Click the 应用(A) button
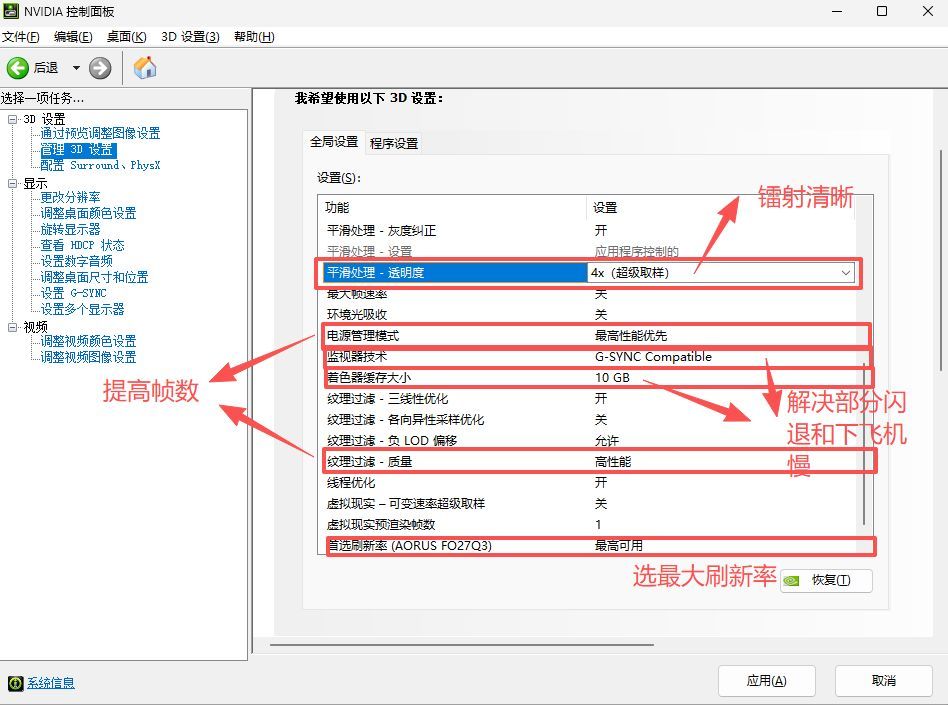Viewport: 948px width, 705px height. 767,681
